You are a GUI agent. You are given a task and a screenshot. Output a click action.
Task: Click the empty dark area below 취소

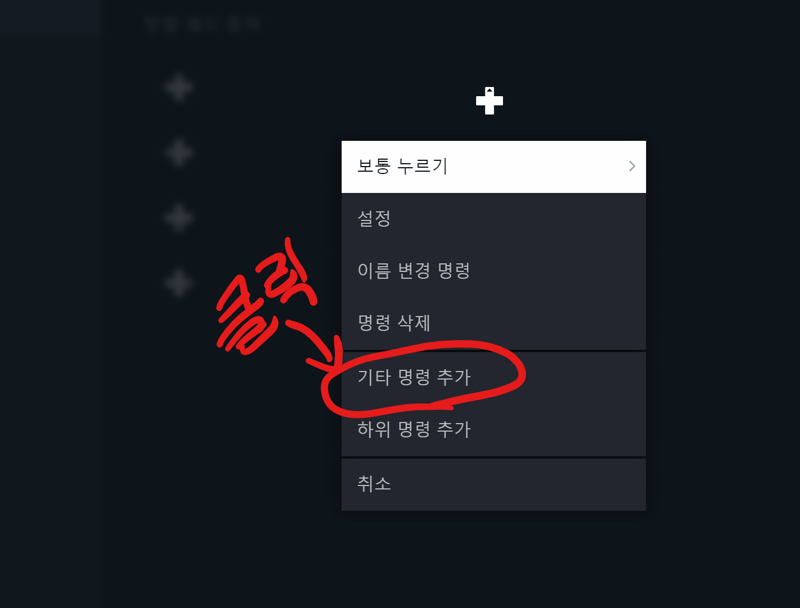[x=493, y=559]
